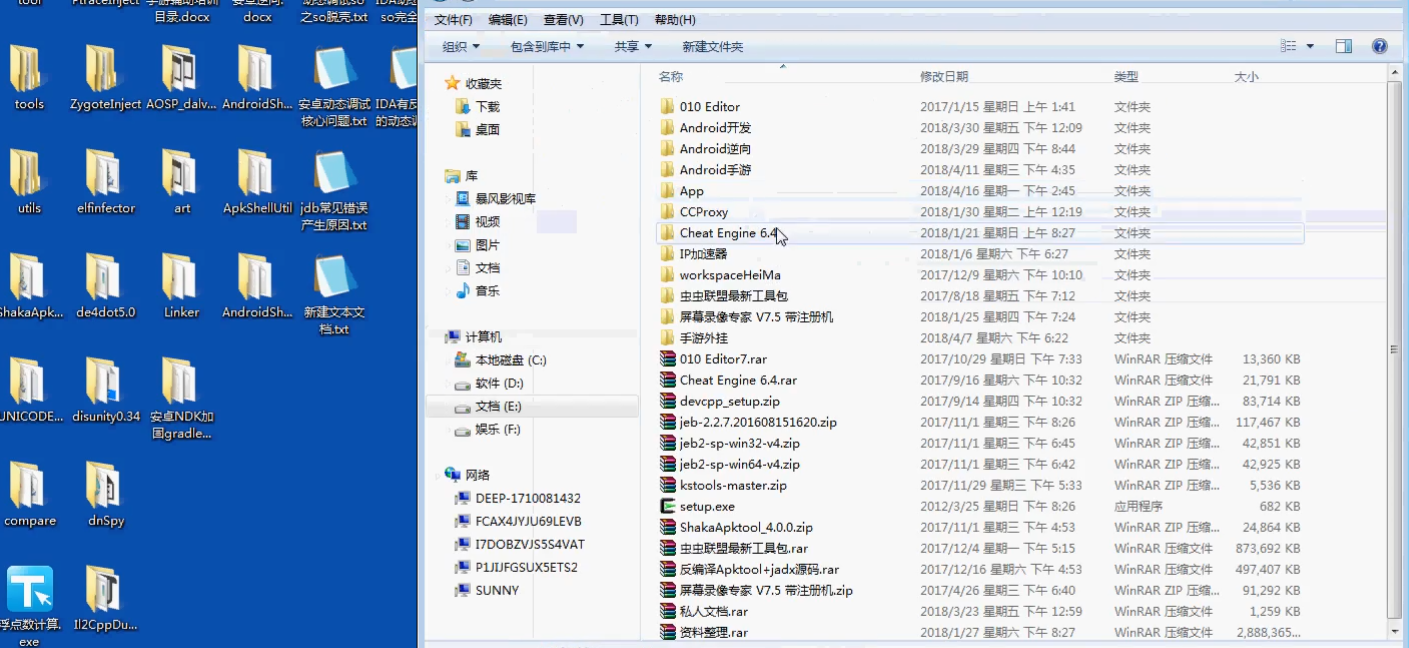This screenshot has width=1409, height=648.
Task: Select the 010 Editor folder icon
Action: pos(668,107)
